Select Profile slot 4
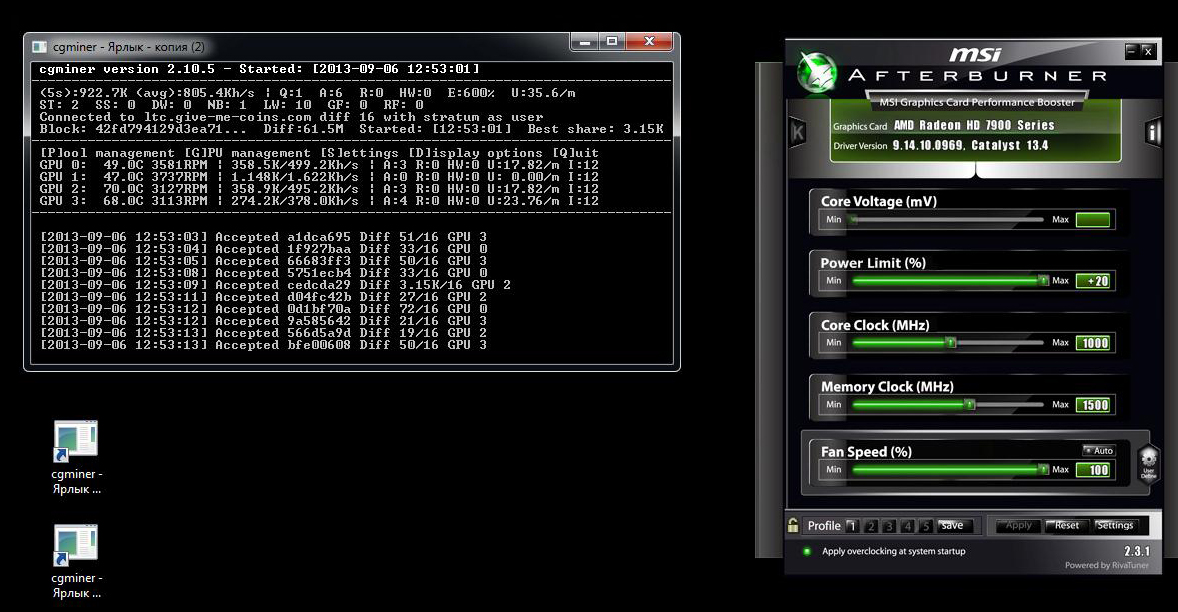Viewport: 1178px width, 612px height. tap(908, 526)
